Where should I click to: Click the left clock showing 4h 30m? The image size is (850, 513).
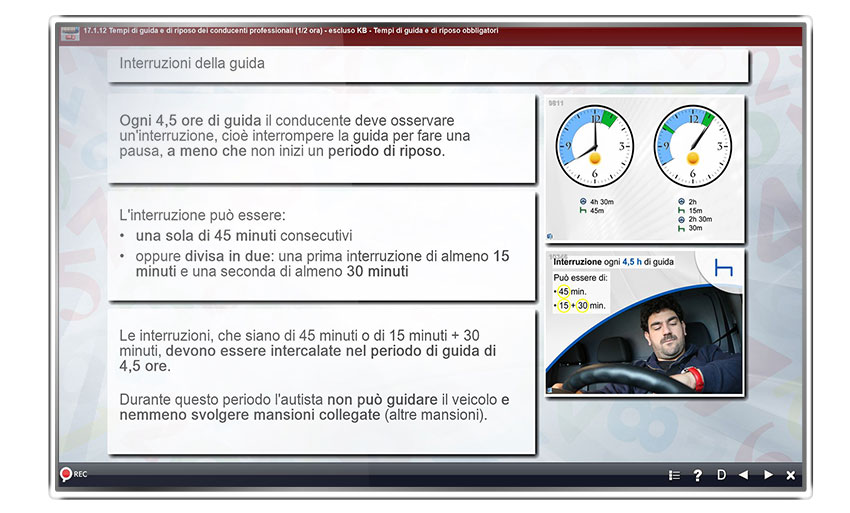(x=595, y=147)
